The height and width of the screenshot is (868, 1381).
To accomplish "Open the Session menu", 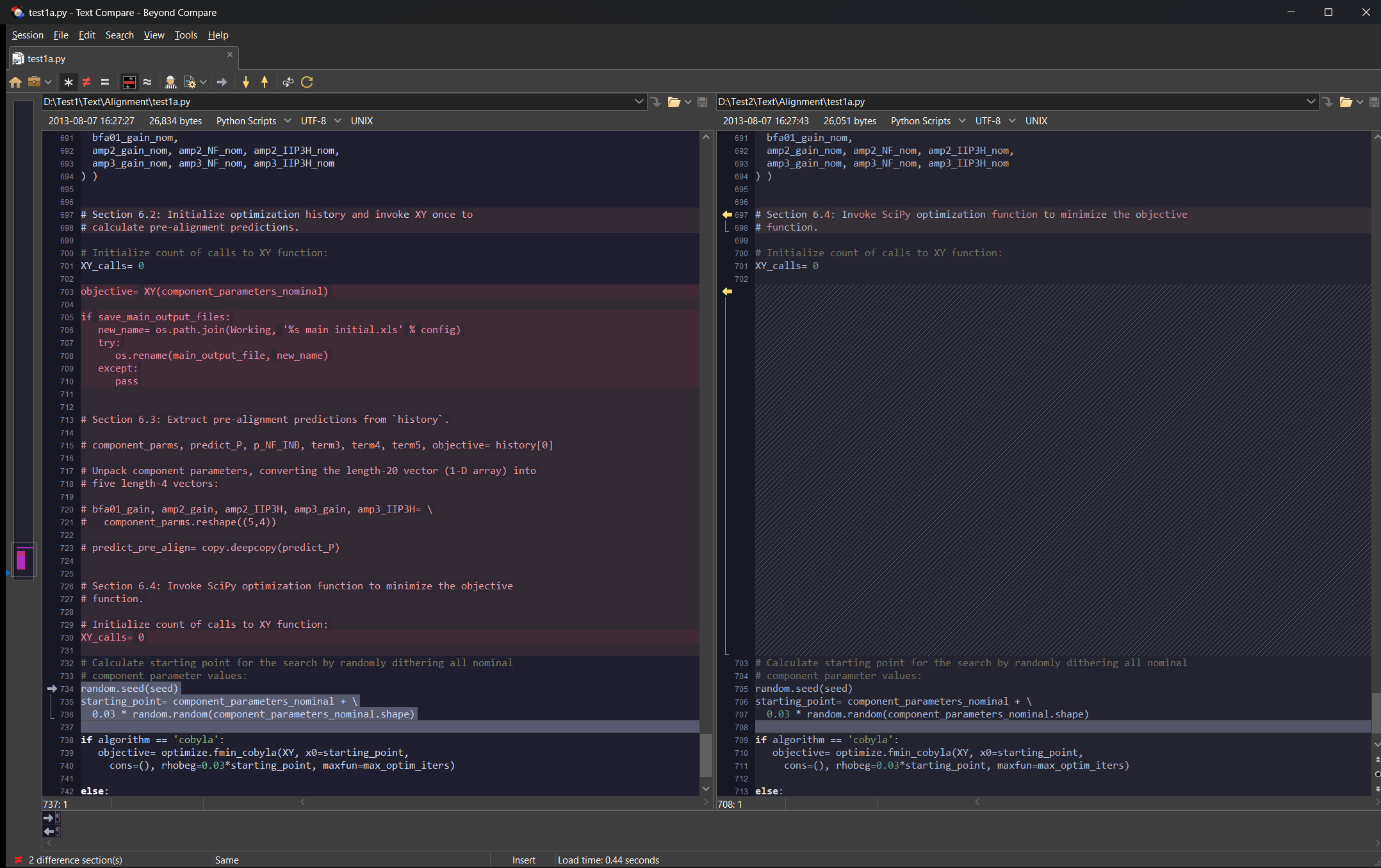I will tap(28, 35).
